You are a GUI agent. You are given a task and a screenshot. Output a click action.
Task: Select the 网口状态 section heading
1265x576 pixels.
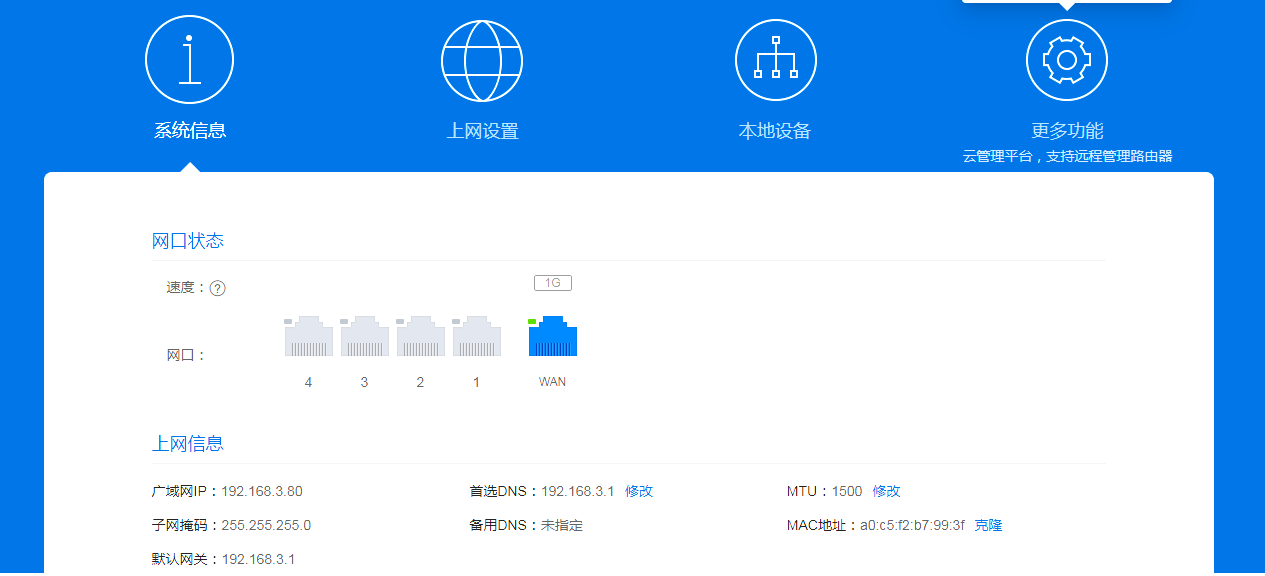(189, 240)
